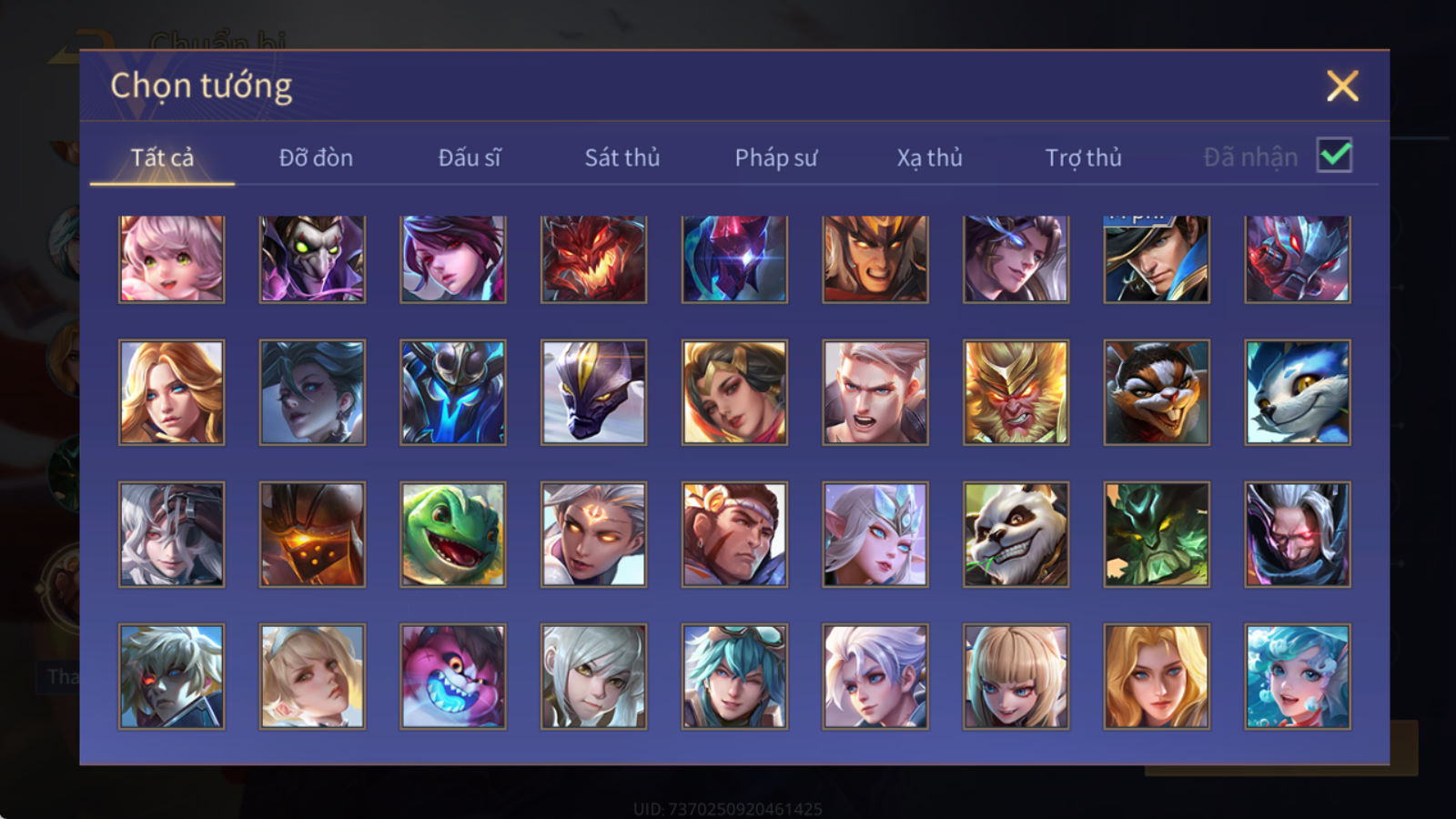This screenshot has height=819, width=1456.
Task: Pick the pink grinning cat hero
Action: pyautogui.click(x=452, y=676)
